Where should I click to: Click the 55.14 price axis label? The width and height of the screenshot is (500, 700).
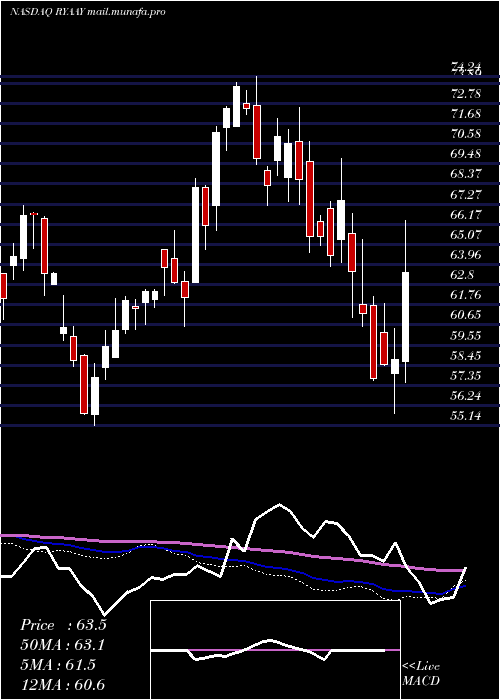click(466, 416)
